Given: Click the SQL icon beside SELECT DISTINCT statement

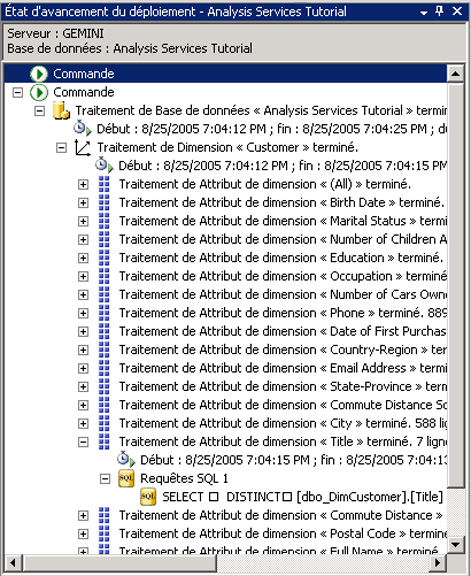Looking at the screenshot, I should tap(148, 497).
